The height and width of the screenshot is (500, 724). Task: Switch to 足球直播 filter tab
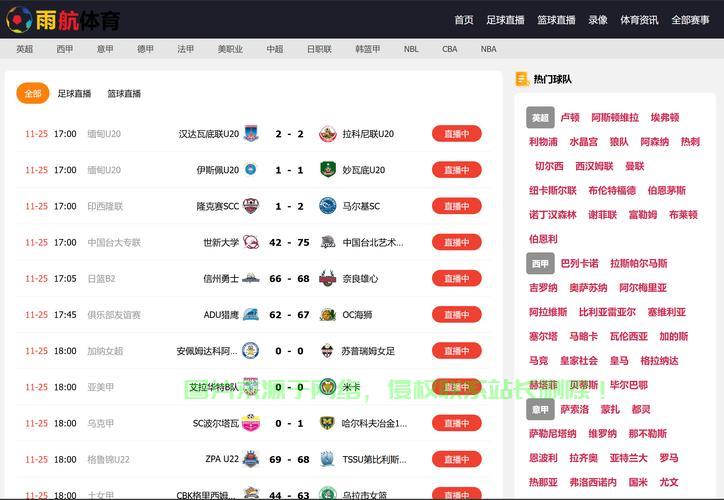[74, 94]
